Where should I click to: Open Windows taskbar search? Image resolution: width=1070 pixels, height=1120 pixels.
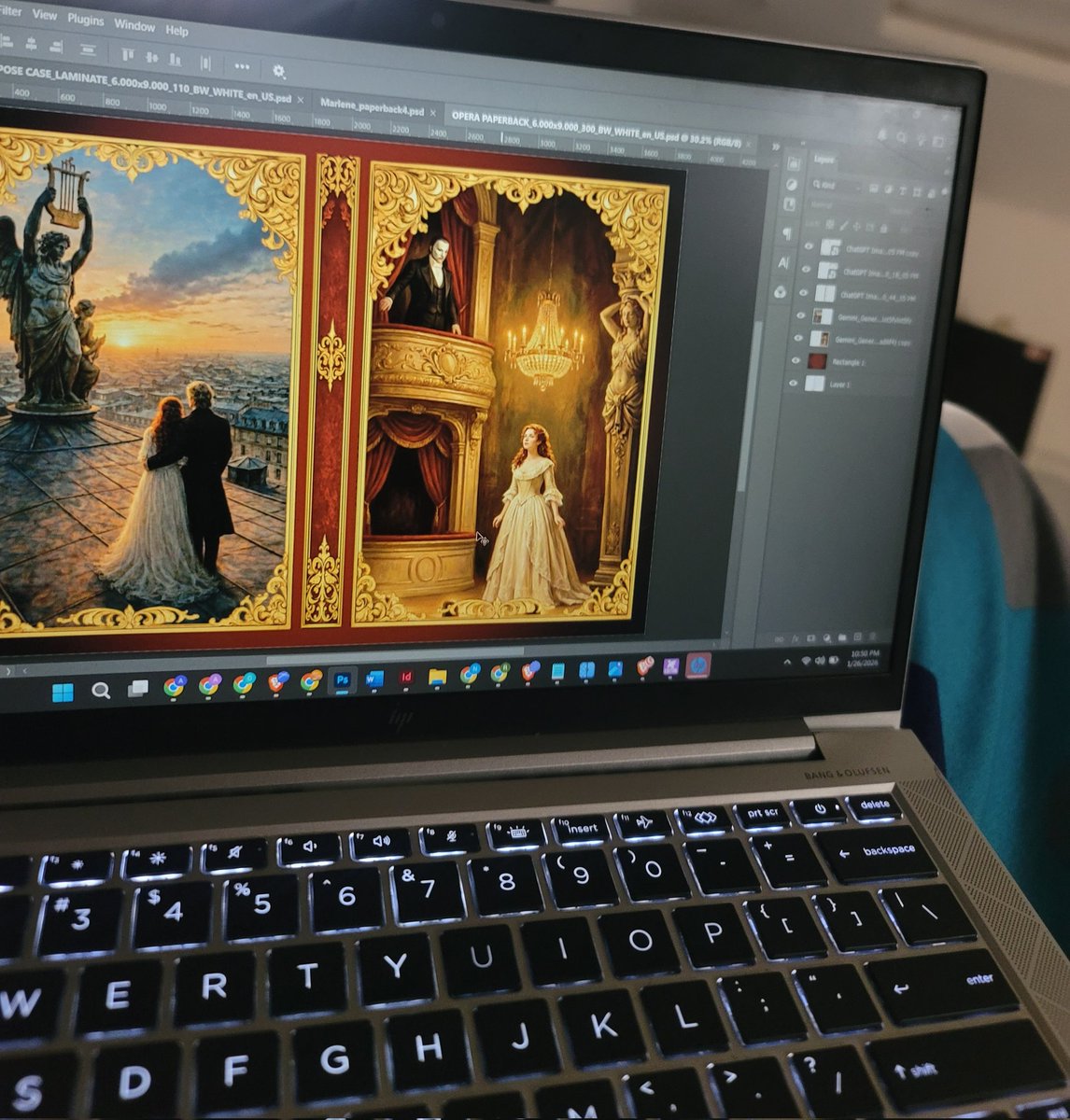[101, 691]
